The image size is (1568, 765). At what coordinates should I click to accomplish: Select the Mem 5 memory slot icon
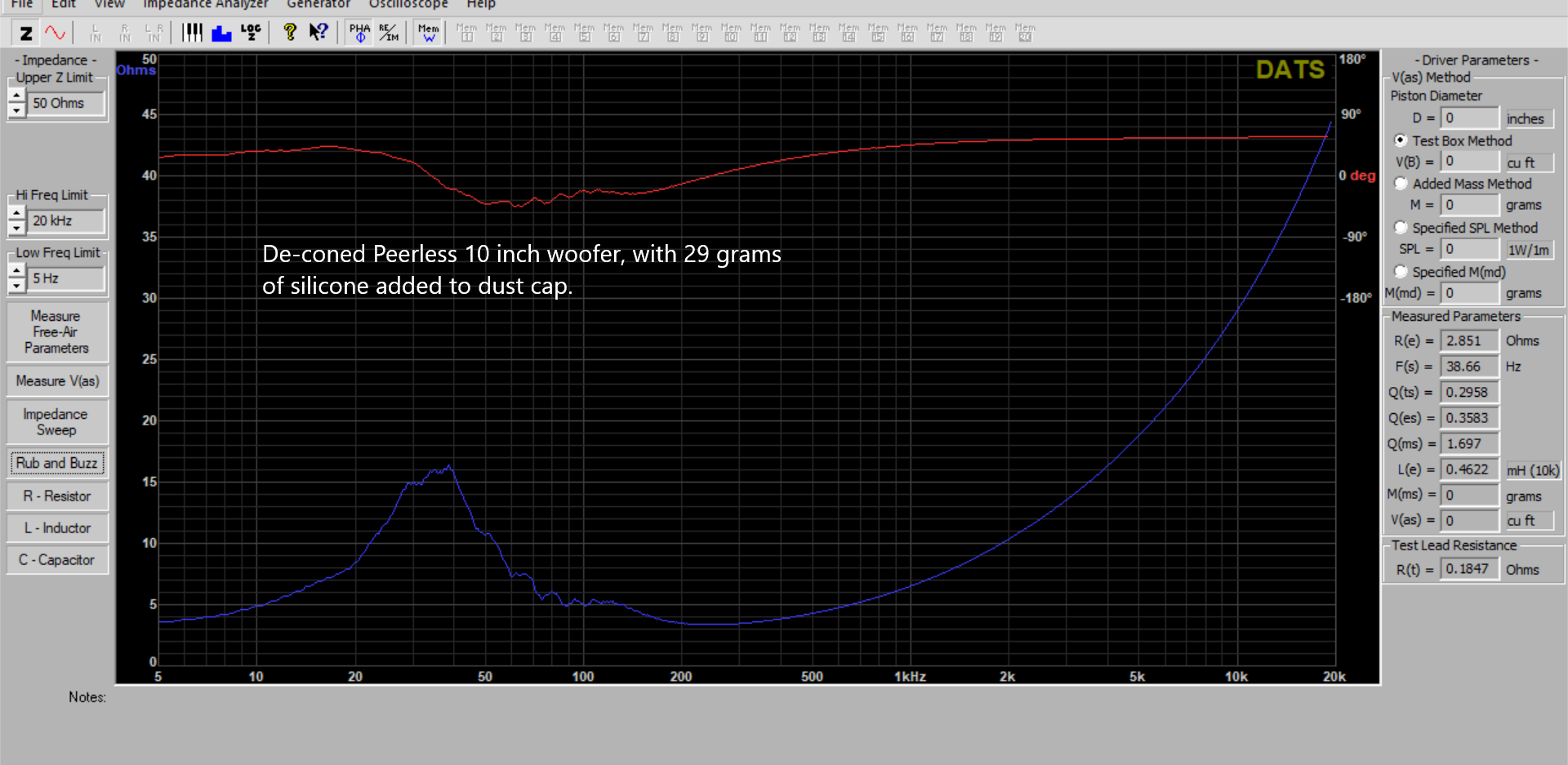[584, 33]
